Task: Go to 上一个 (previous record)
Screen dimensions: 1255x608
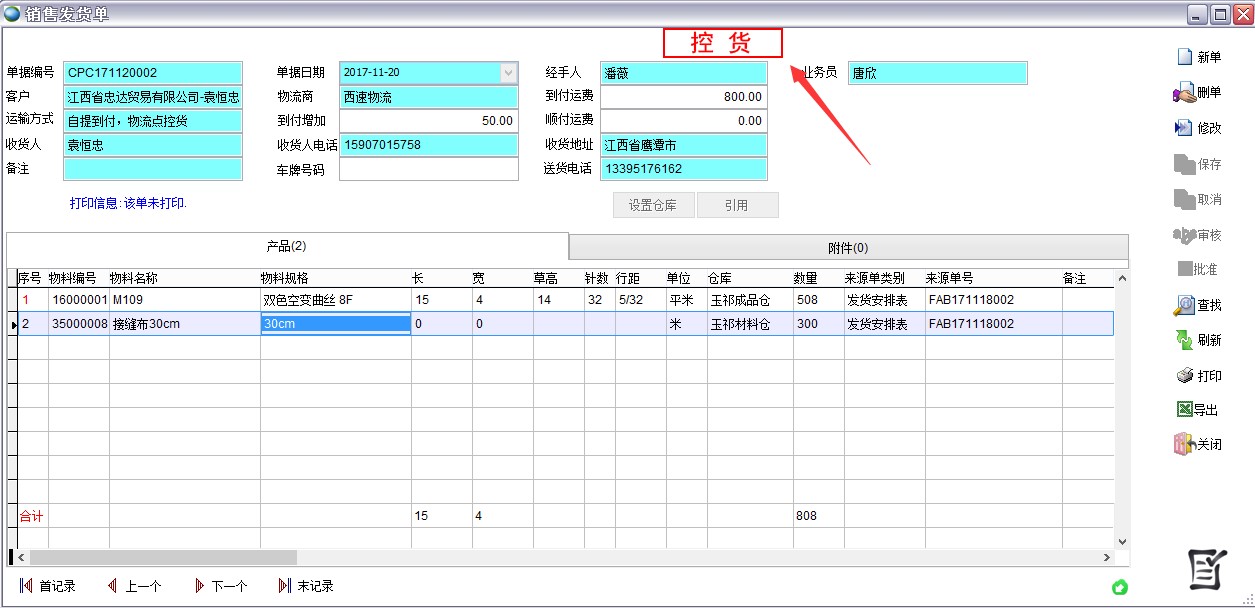Action: (x=134, y=586)
